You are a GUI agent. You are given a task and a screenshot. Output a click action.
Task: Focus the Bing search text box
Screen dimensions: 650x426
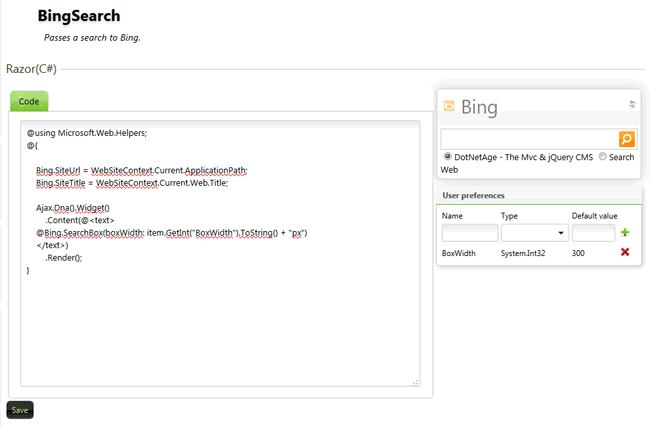pyautogui.click(x=529, y=139)
